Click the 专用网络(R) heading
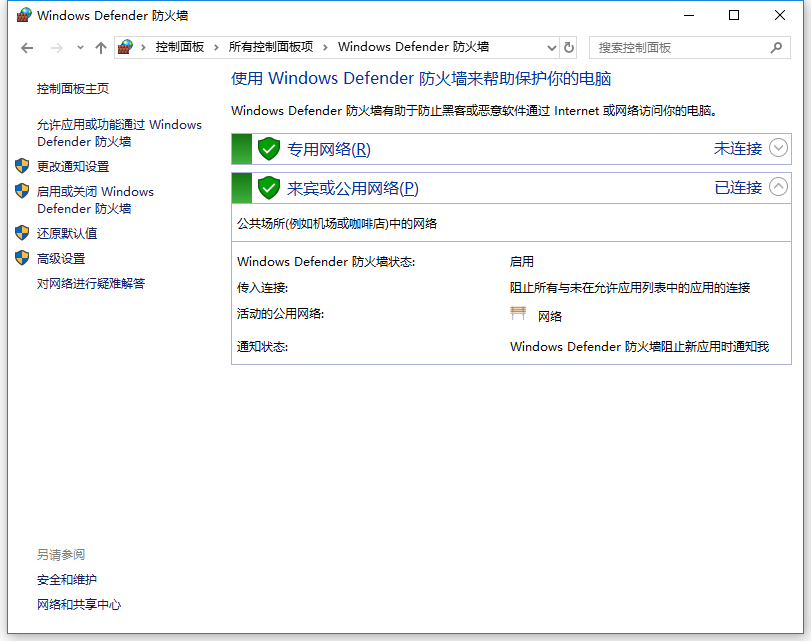811x641 pixels. point(329,150)
